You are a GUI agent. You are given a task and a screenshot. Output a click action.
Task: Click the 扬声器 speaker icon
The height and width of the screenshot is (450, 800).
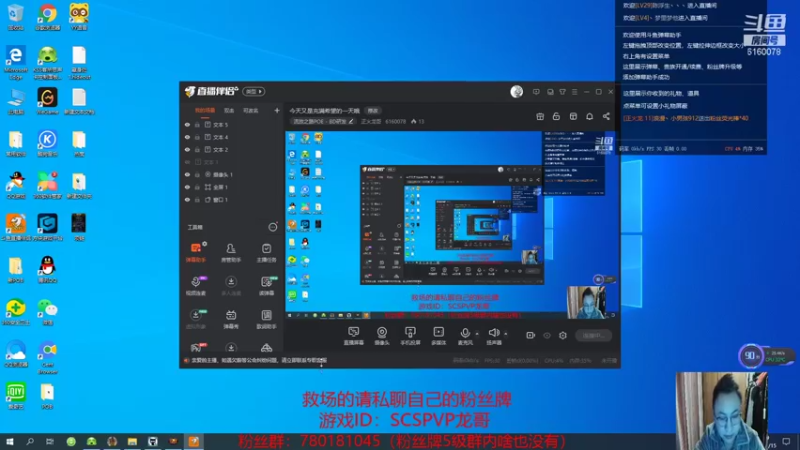point(493,333)
